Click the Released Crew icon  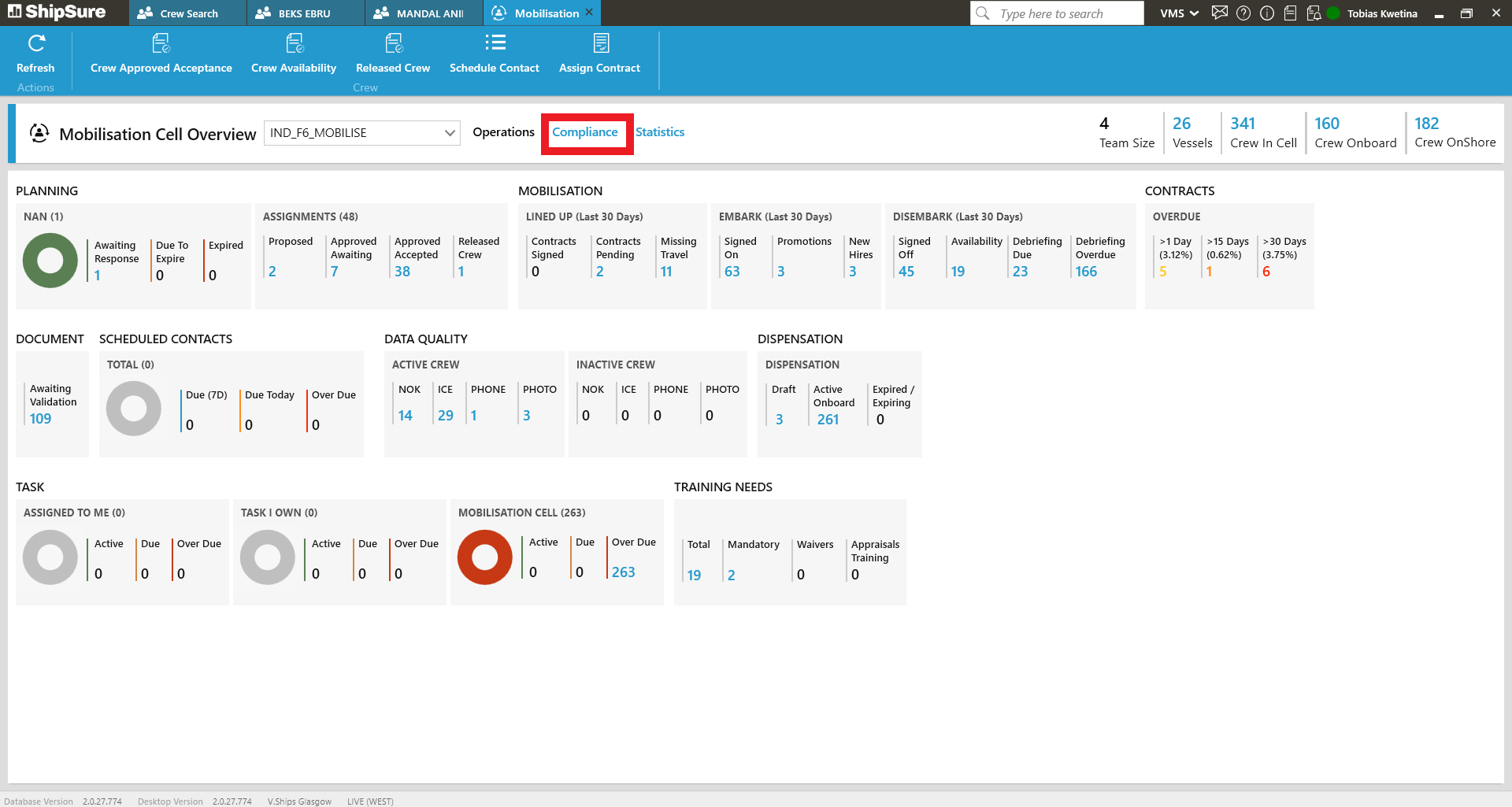393,43
